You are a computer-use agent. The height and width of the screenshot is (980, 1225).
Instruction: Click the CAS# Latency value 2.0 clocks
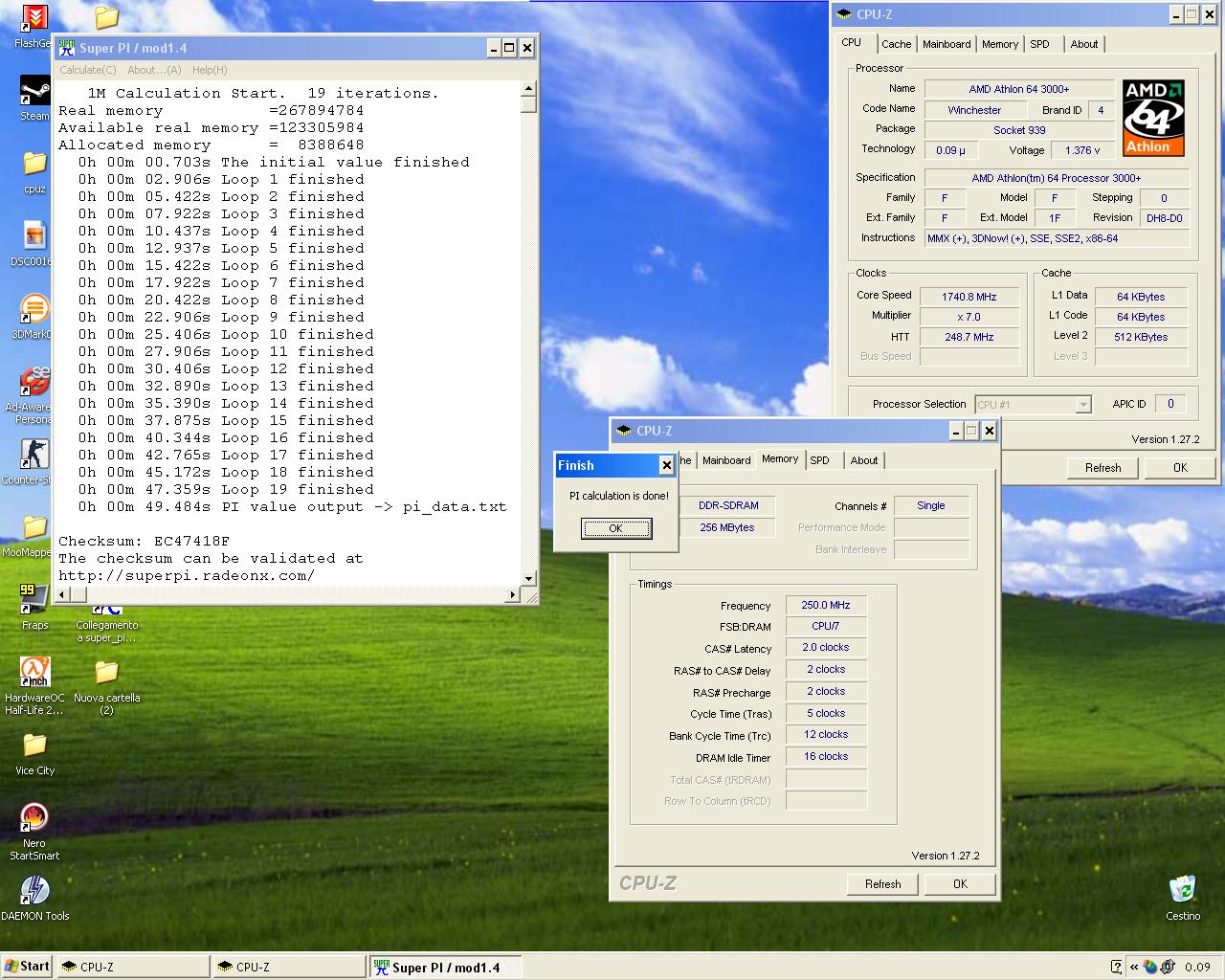[826, 647]
